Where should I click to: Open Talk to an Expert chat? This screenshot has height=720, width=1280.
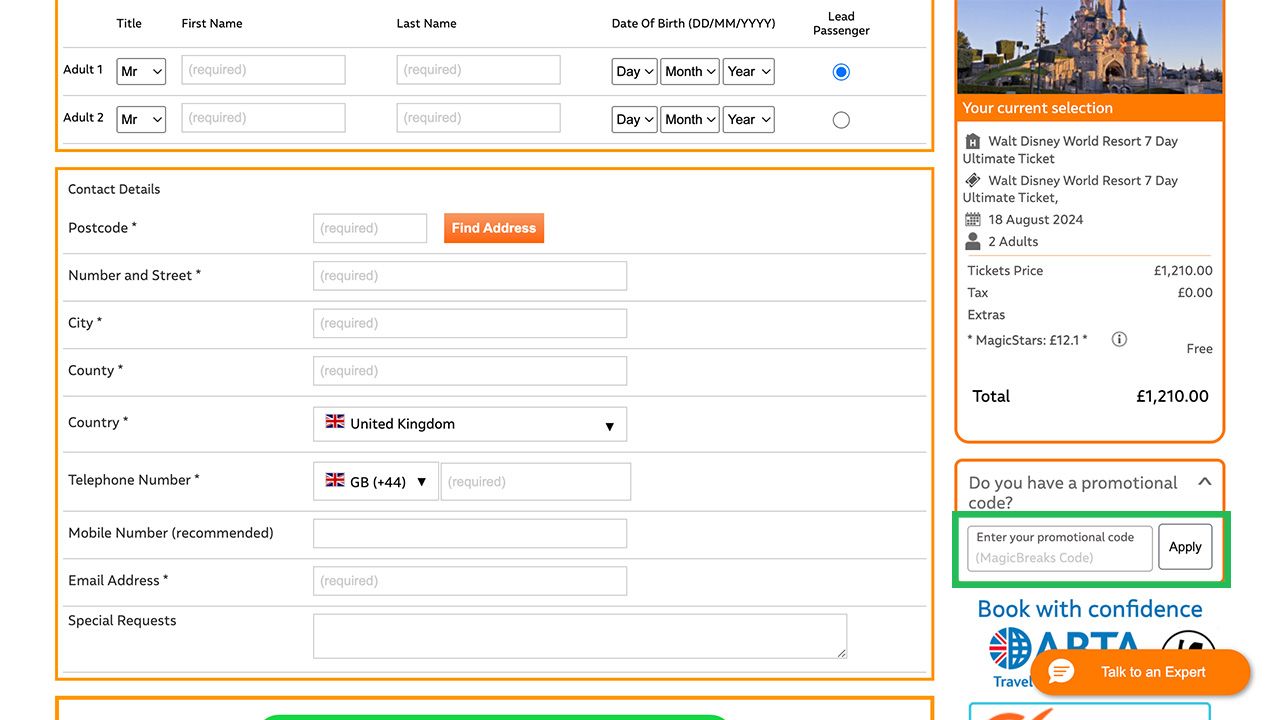(1141, 672)
